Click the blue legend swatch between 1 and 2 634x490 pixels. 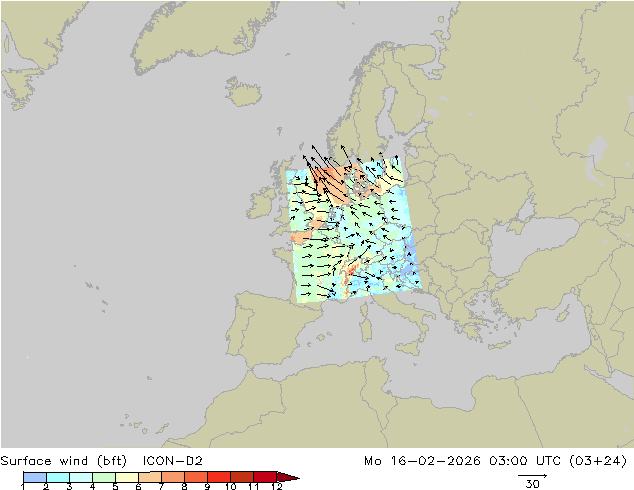tap(35, 477)
